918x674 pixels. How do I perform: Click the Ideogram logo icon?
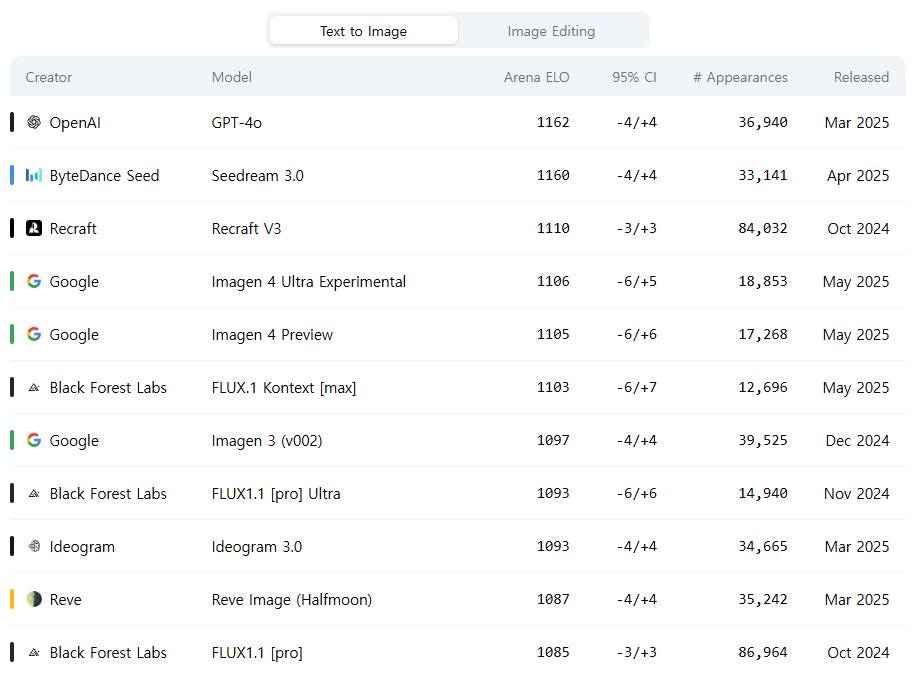[34, 546]
